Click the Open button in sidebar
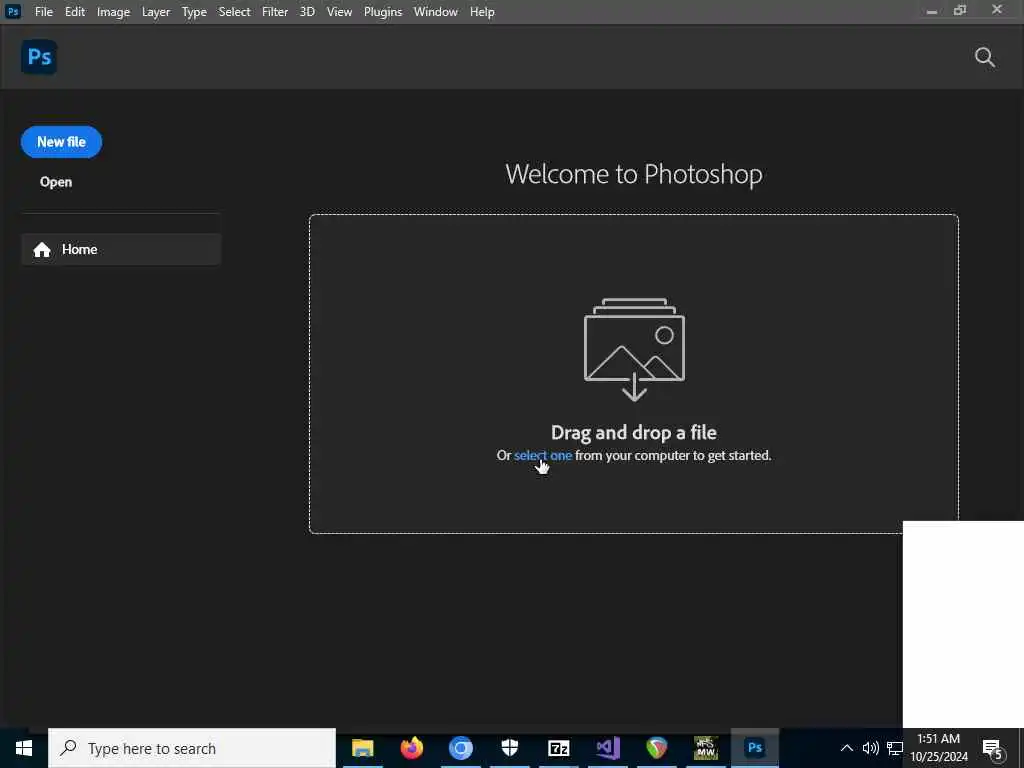This screenshot has width=1024, height=768. coord(56,182)
